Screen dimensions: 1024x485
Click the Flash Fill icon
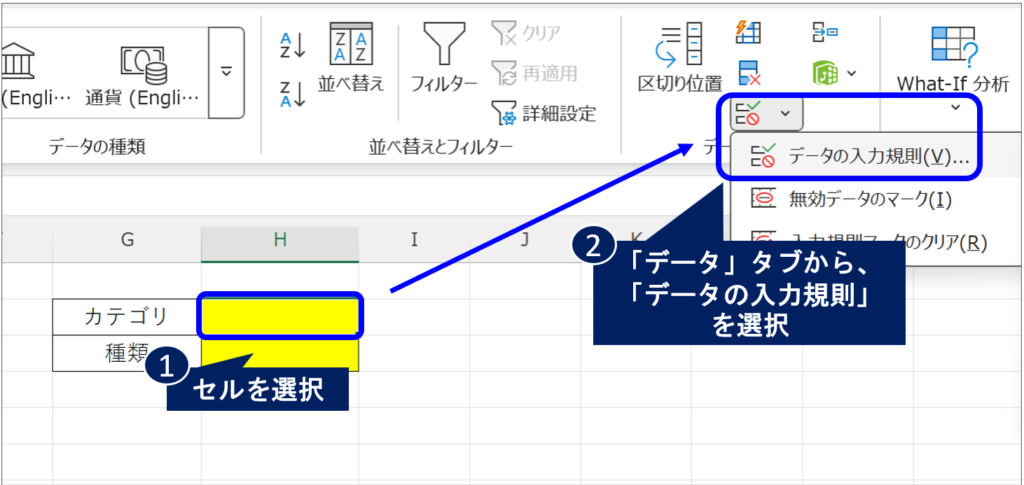click(748, 32)
